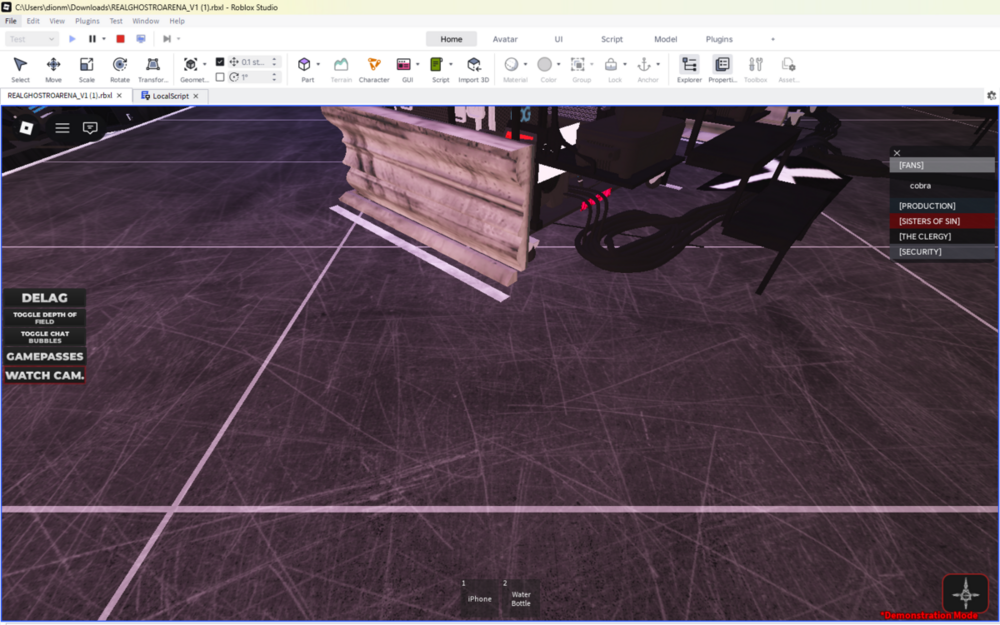Start the play test
The width and height of the screenshot is (1000, 625).
72,39
